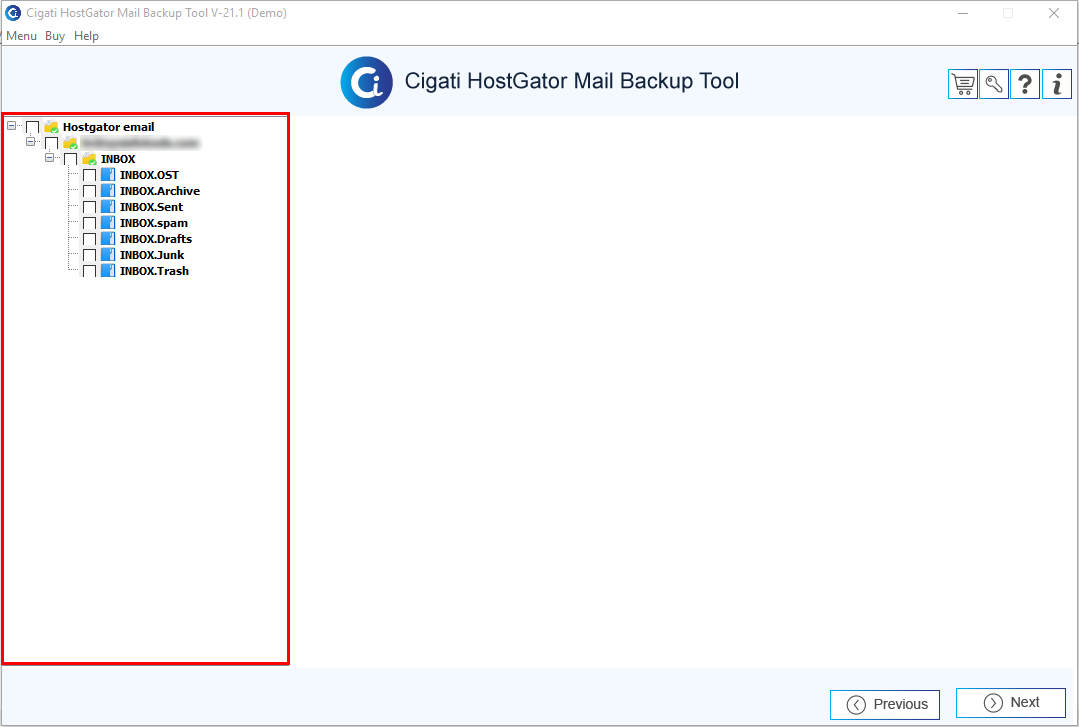The width and height of the screenshot is (1079, 727).
Task: Select the INBOX.OST label
Action: 149,175
